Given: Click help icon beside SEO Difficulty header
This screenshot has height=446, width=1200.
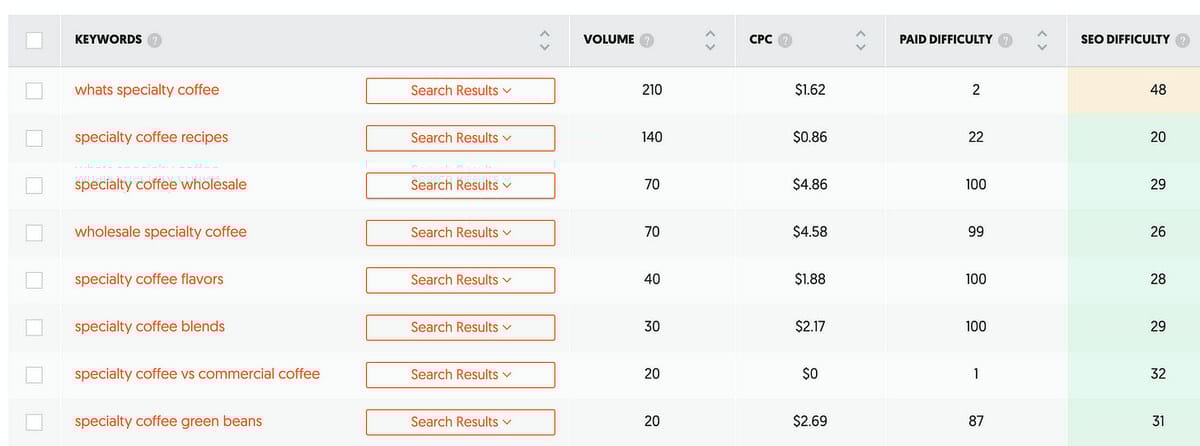Looking at the screenshot, I should pyautogui.click(x=1183, y=41).
